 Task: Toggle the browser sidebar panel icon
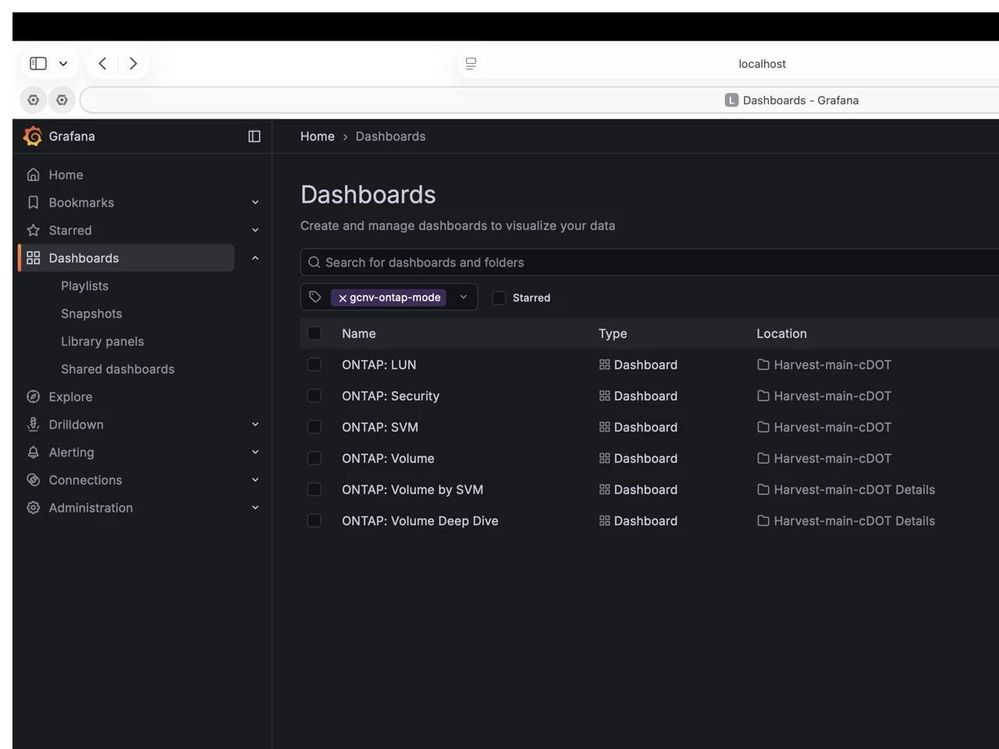click(x=38, y=64)
